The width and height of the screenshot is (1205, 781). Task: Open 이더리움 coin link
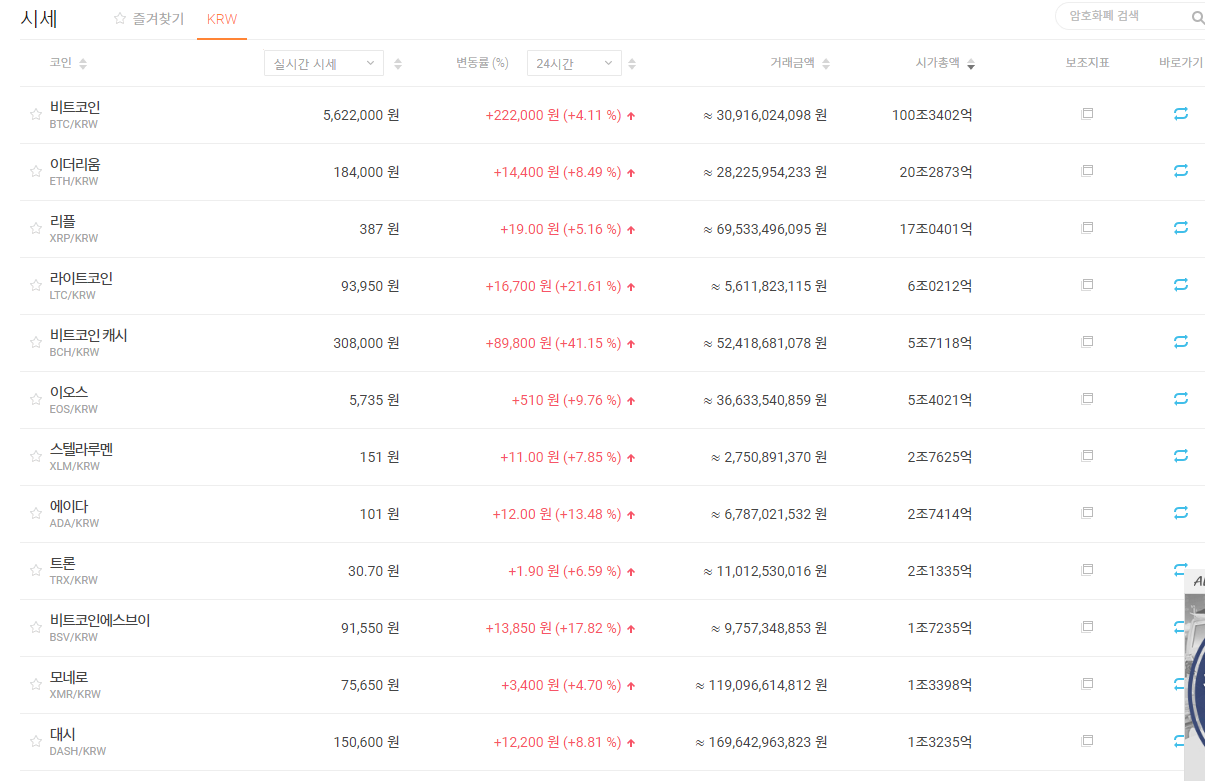pos(75,164)
